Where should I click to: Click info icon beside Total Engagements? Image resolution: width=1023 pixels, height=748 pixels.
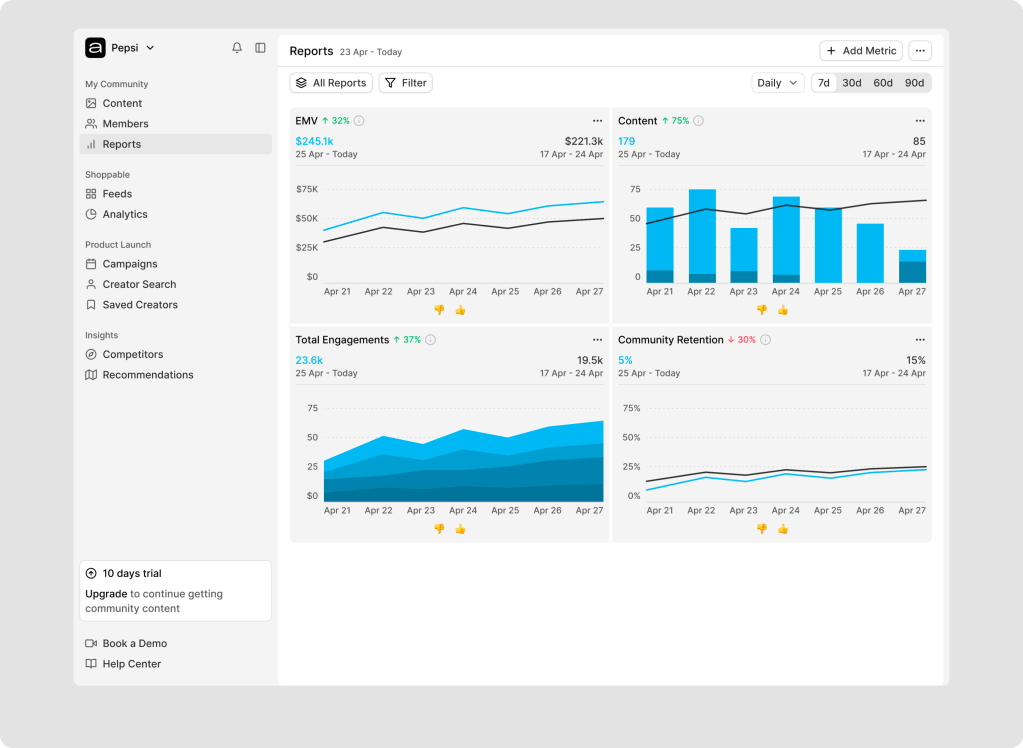(430, 340)
